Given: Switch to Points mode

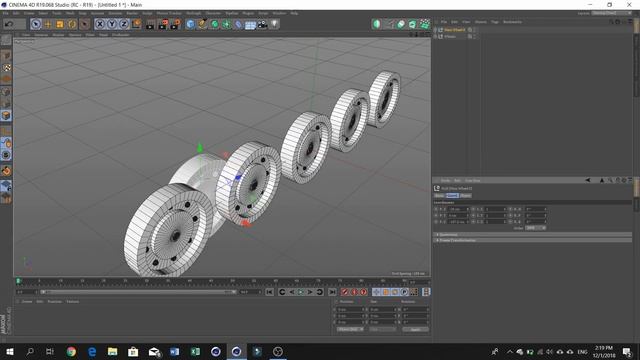Looking at the screenshot, I should pyautogui.click(x=6, y=92).
